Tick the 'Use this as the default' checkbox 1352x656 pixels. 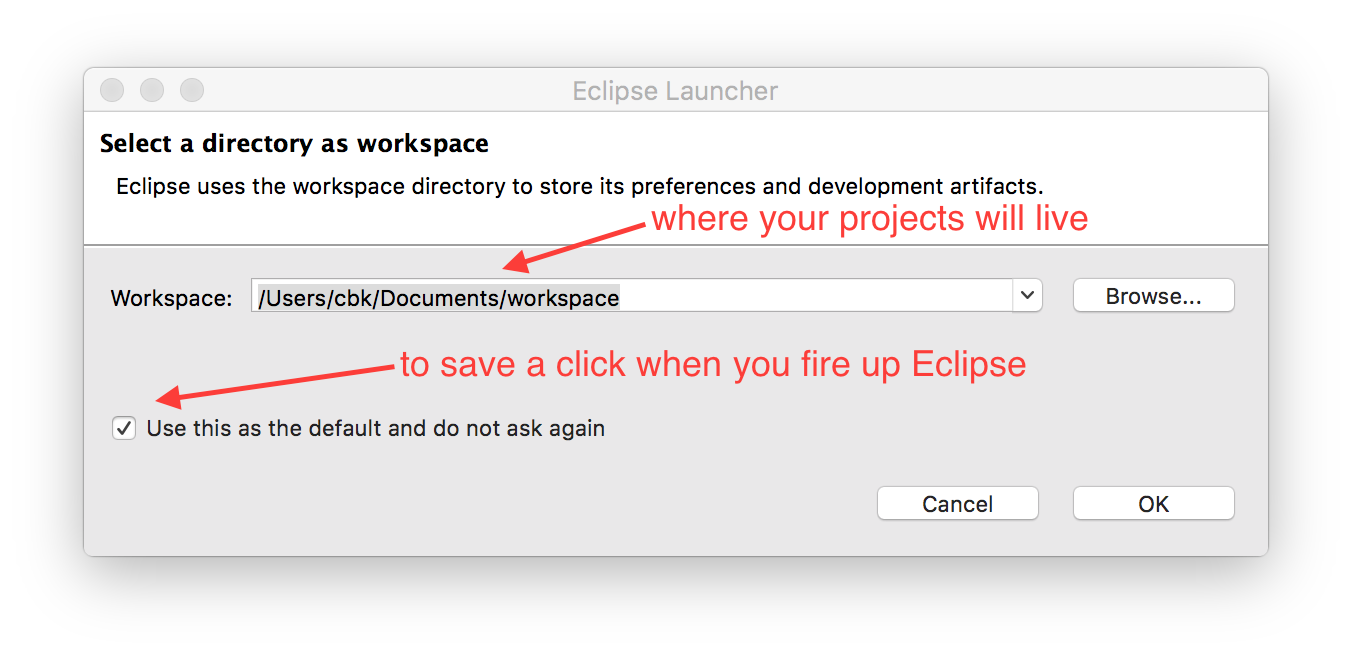[x=124, y=429]
